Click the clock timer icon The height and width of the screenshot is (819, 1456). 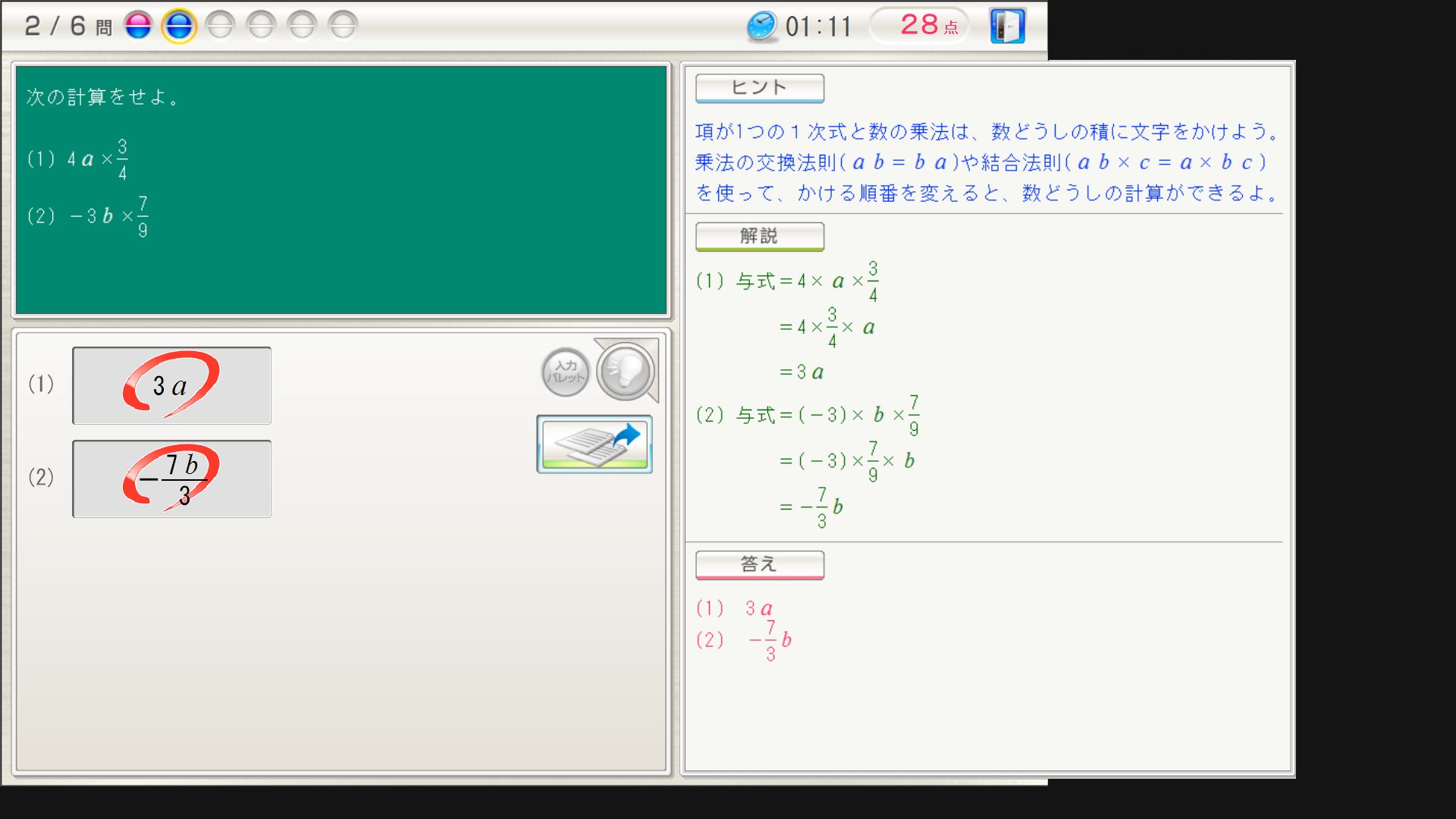pyautogui.click(x=761, y=26)
